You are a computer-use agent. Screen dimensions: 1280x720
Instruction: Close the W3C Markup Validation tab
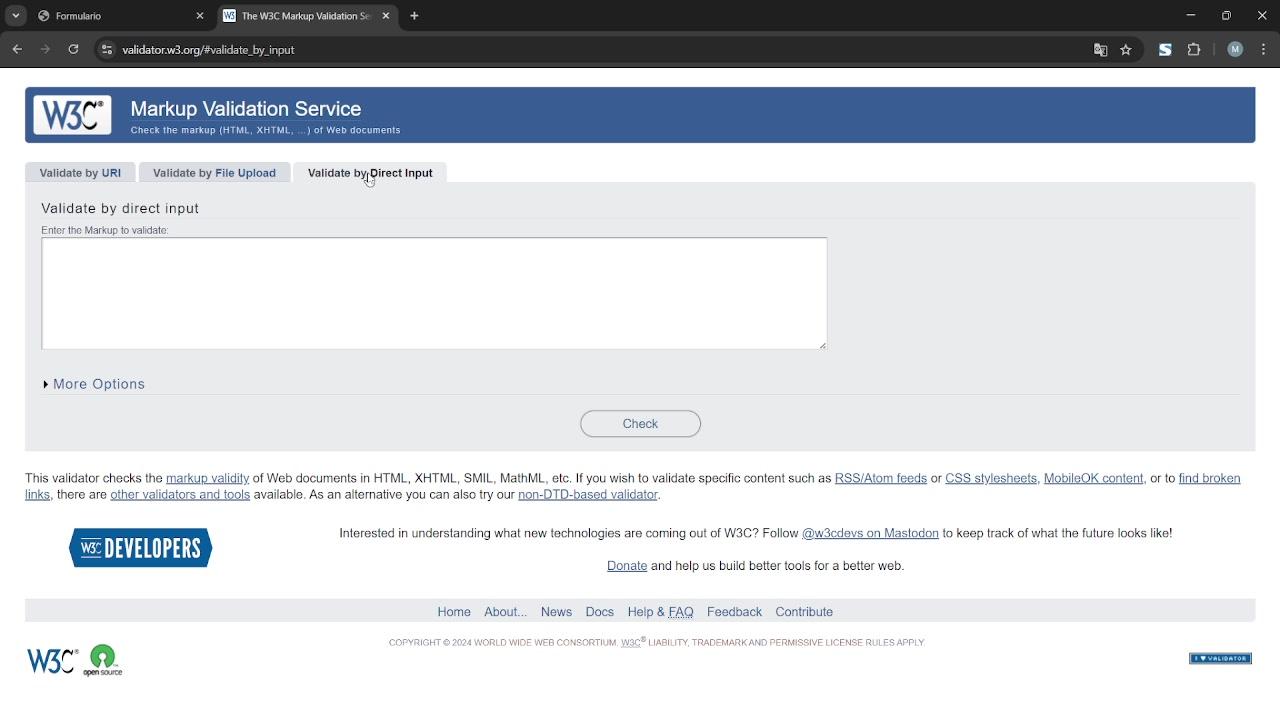[x=386, y=16]
